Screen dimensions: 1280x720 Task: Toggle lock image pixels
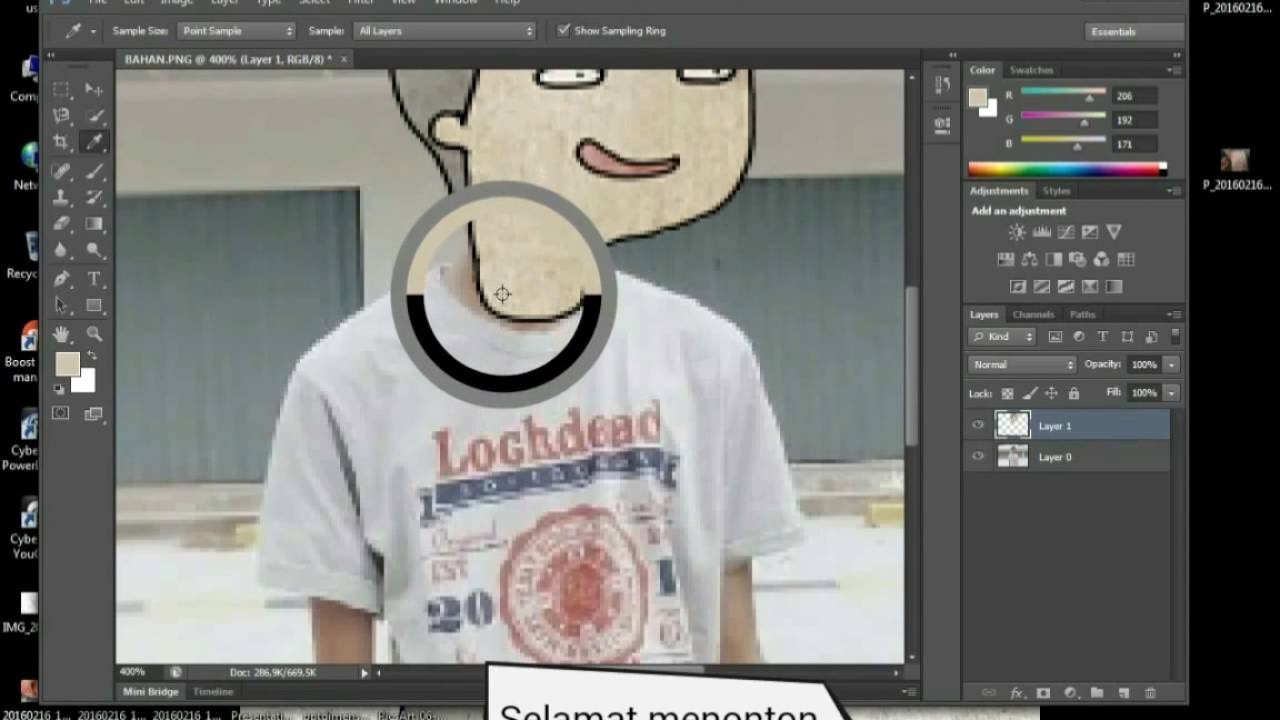[1029, 394]
